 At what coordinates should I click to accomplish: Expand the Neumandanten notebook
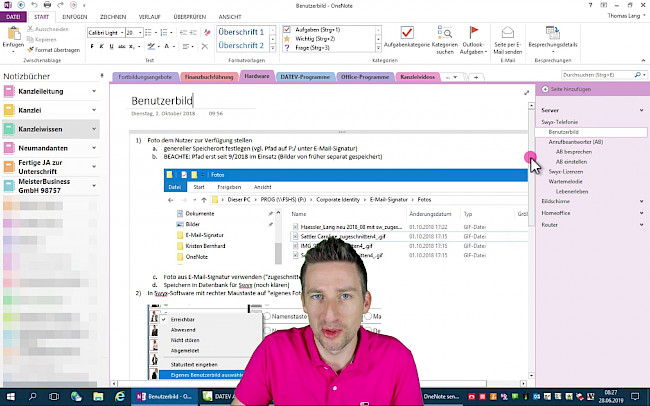point(92,147)
